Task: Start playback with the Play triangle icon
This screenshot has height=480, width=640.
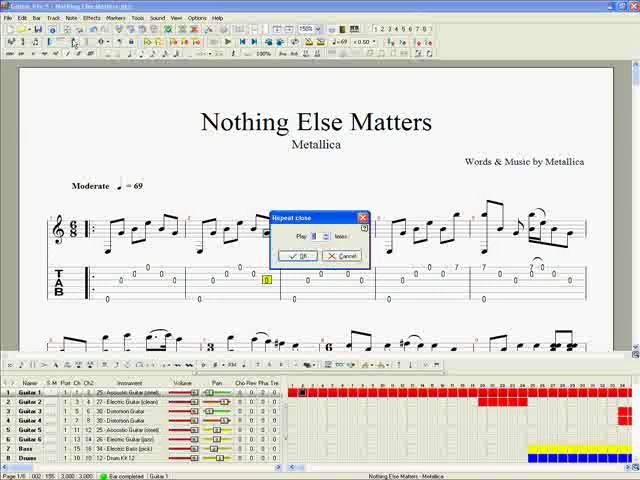Action: coord(228,42)
